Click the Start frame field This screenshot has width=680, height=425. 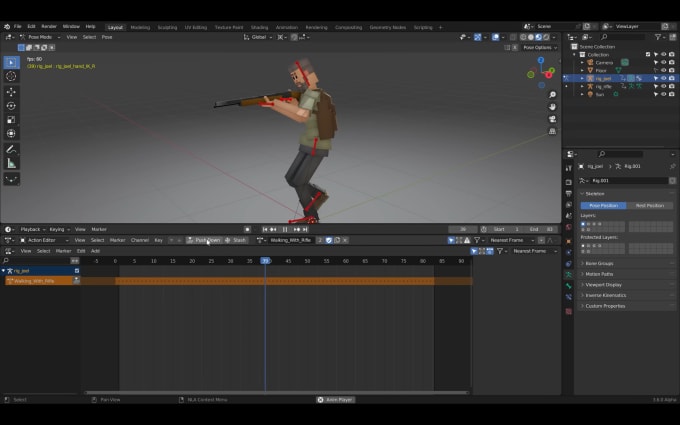coord(506,229)
